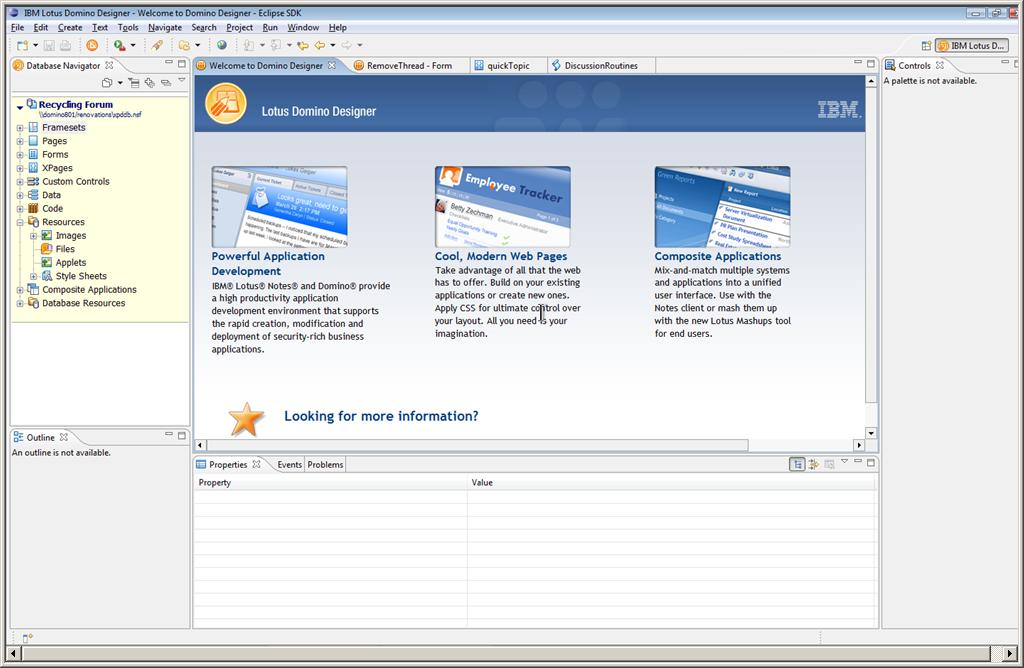Expand the Style Sheets node
Image resolution: width=1024 pixels, height=668 pixels.
click(x=33, y=276)
